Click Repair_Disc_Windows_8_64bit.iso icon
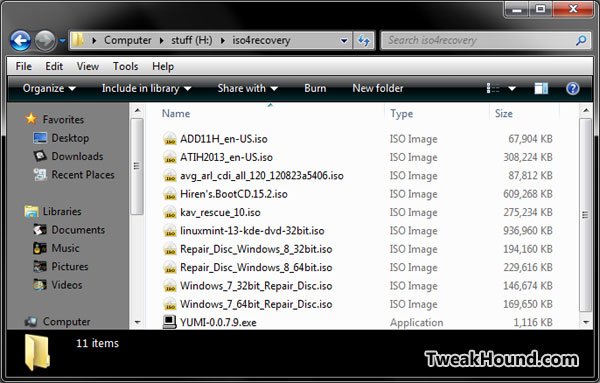600x383 pixels. (x=170, y=267)
